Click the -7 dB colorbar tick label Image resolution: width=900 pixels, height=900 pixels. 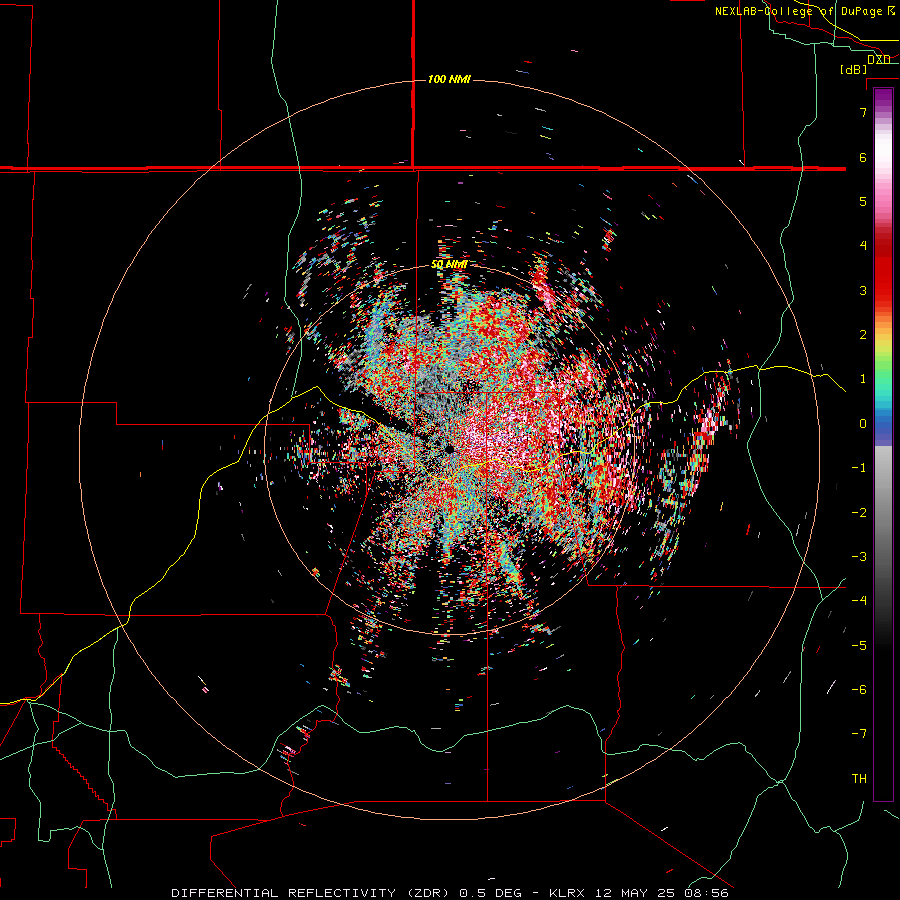point(859,734)
